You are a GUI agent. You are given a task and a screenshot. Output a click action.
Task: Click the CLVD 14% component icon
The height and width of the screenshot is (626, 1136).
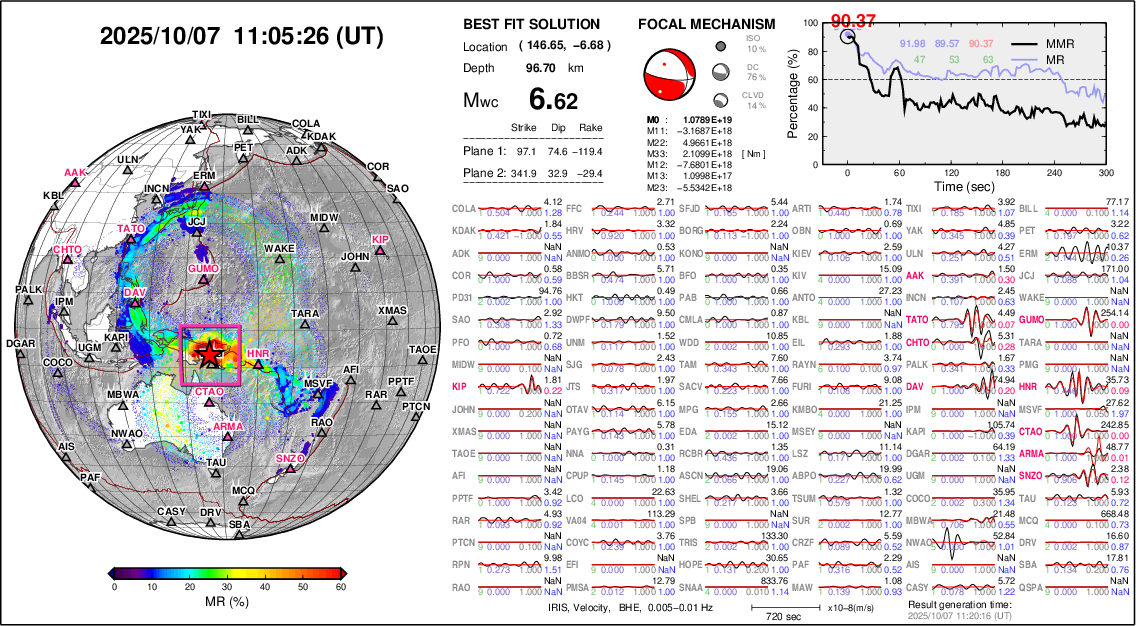720,100
